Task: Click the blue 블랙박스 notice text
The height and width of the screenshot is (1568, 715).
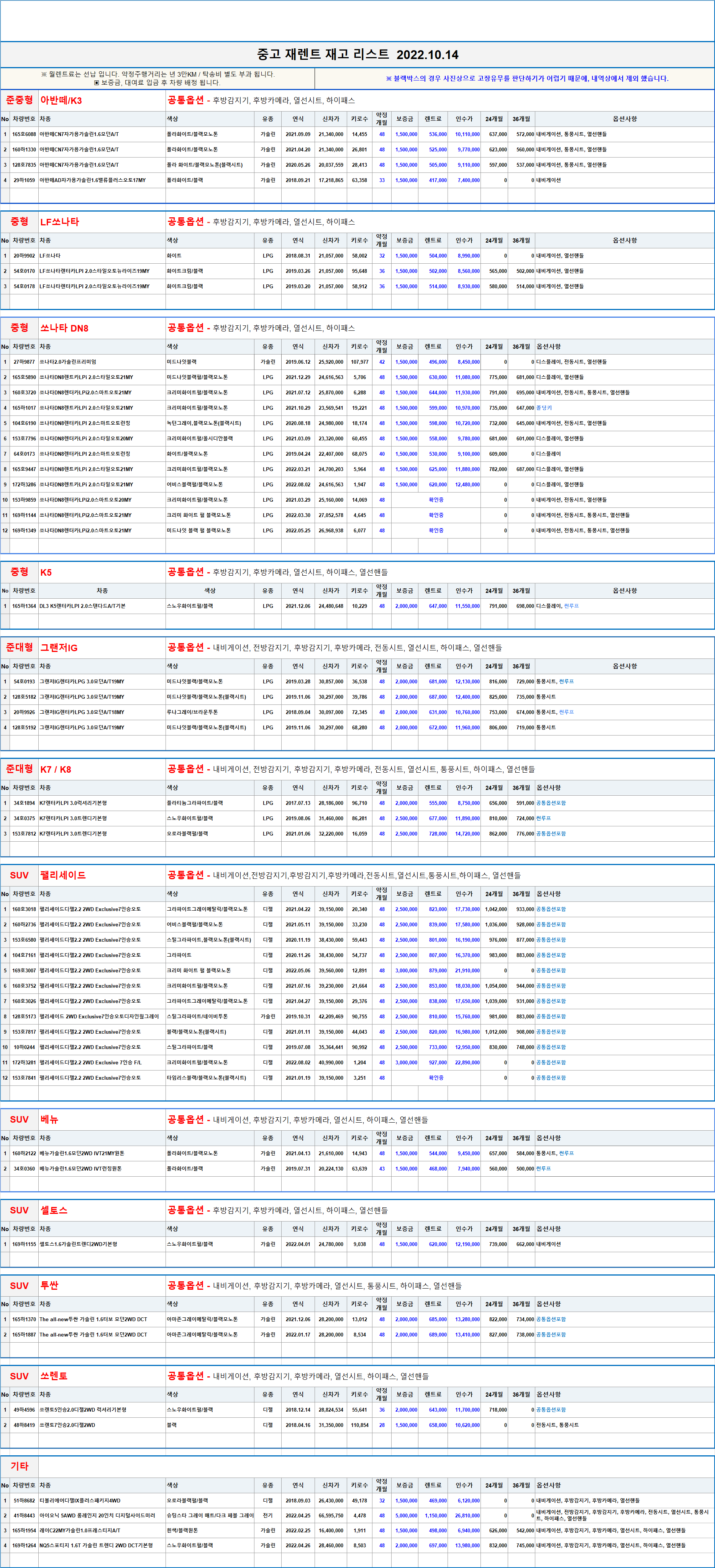Action: click(527, 79)
